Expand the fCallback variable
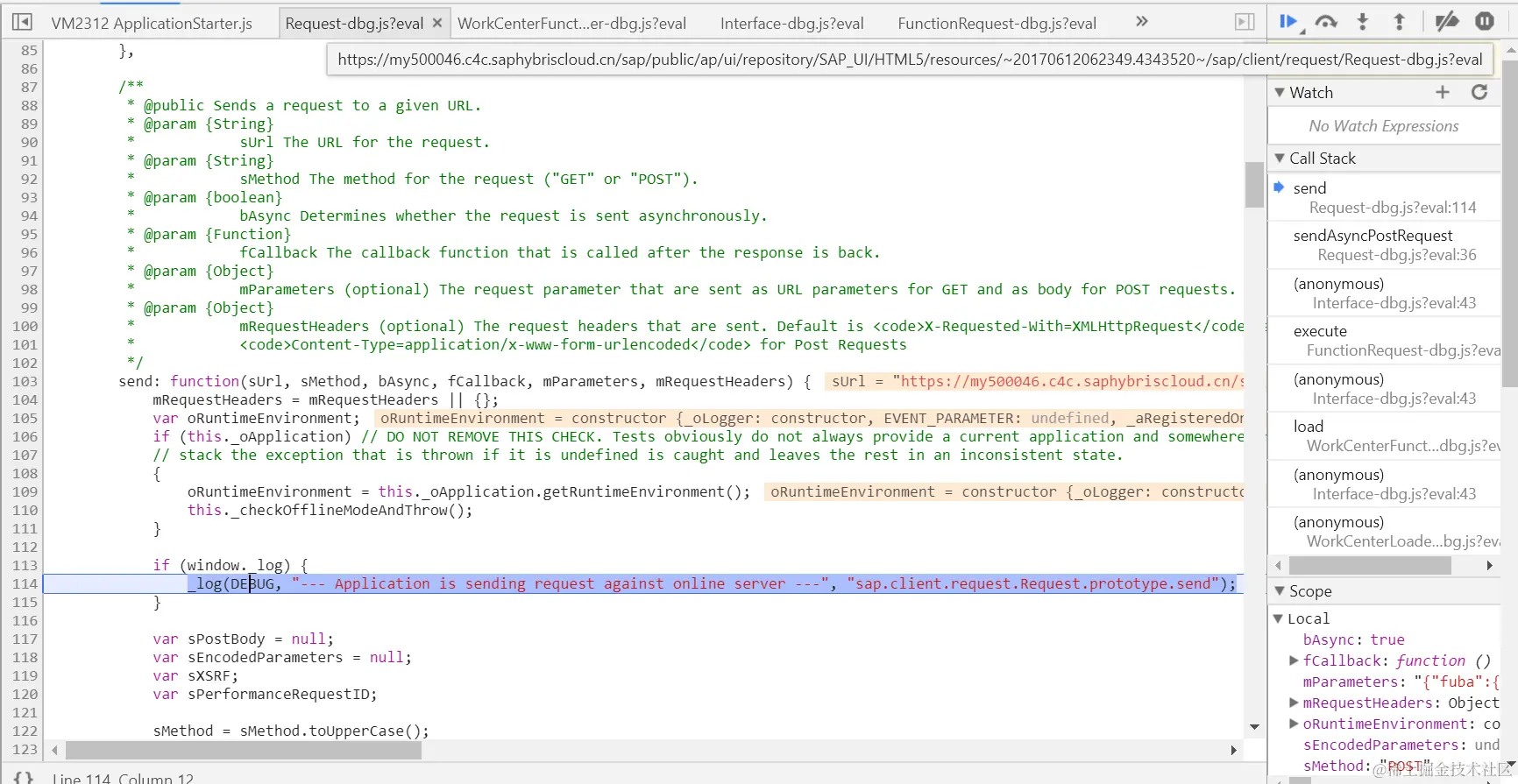1518x784 pixels. 1294,660
